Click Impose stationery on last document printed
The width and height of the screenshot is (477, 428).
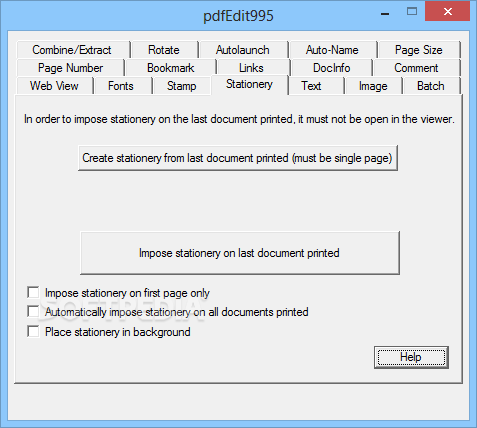pos(240,253)
